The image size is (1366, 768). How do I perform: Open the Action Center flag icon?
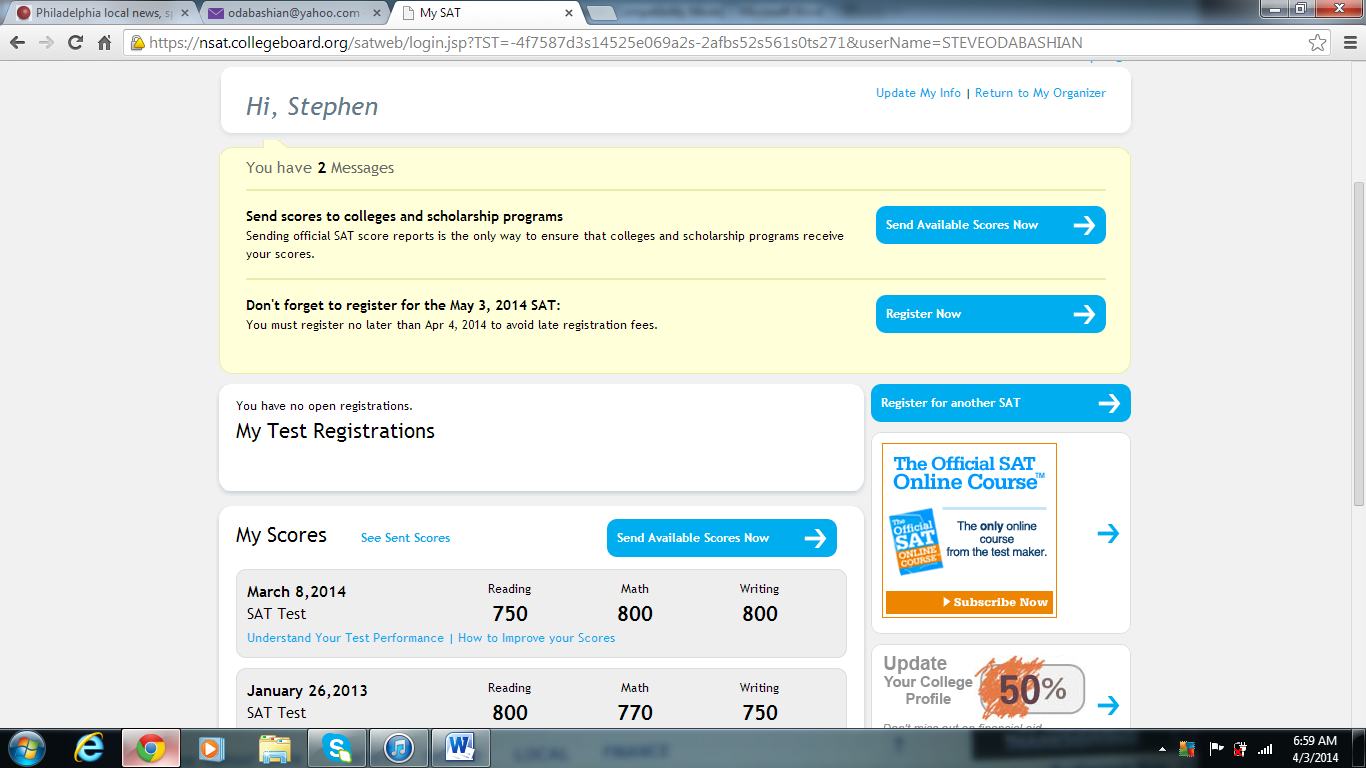click(x=1217, y=748)
